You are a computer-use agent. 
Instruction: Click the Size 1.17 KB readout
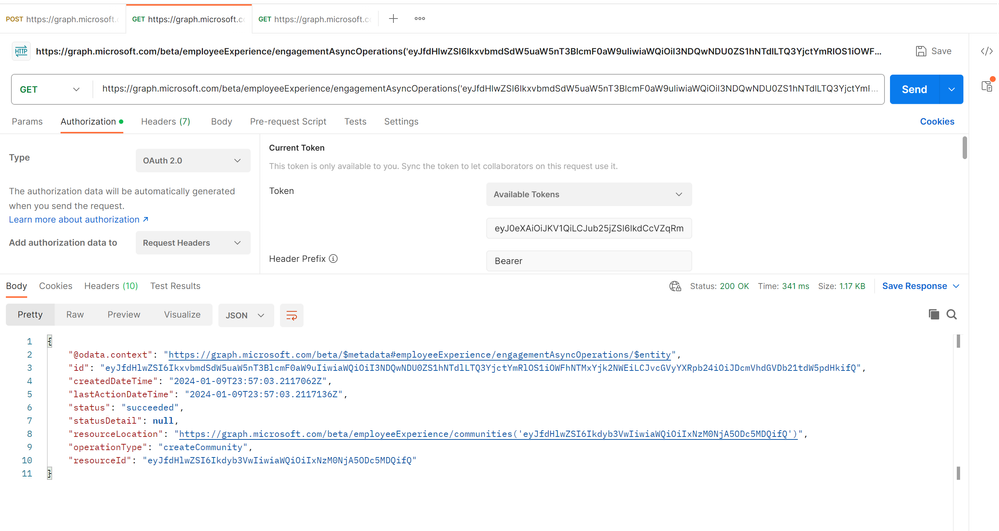842,286
